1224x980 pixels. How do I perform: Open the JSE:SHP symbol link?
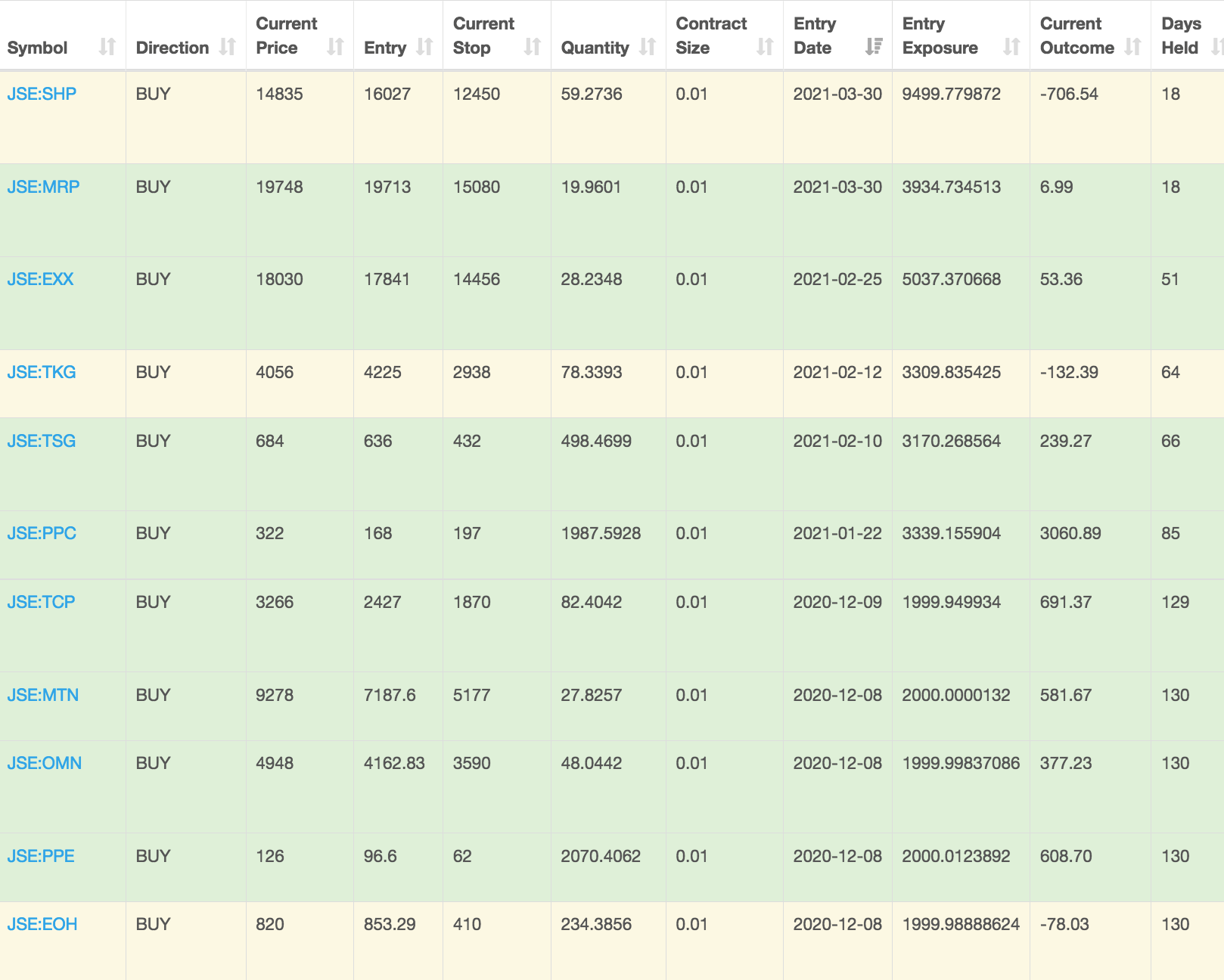click(42, 94)
